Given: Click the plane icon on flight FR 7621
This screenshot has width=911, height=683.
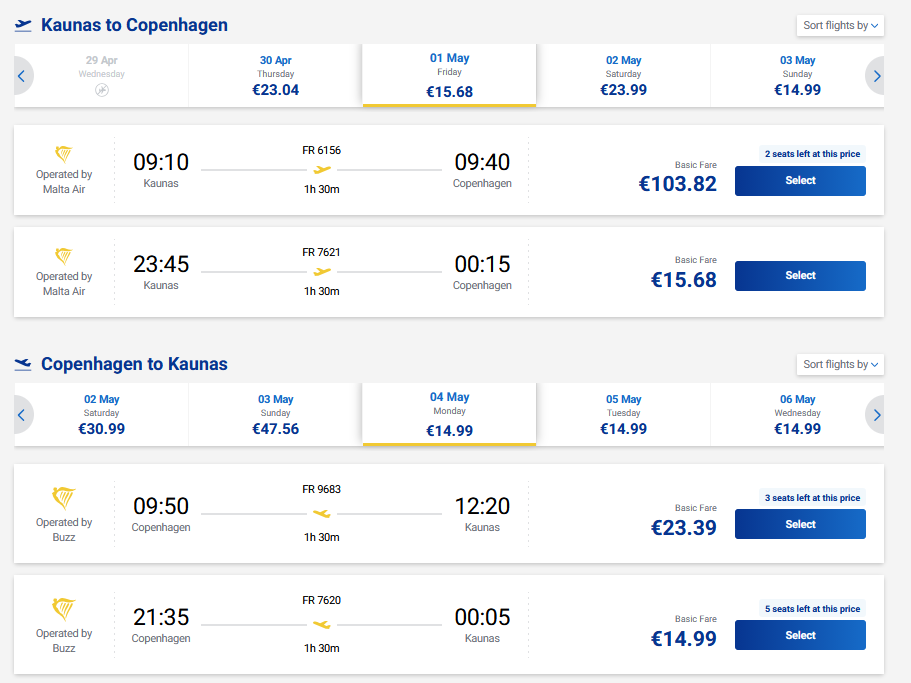Looking at the screenshot, I should click(322, 271).
